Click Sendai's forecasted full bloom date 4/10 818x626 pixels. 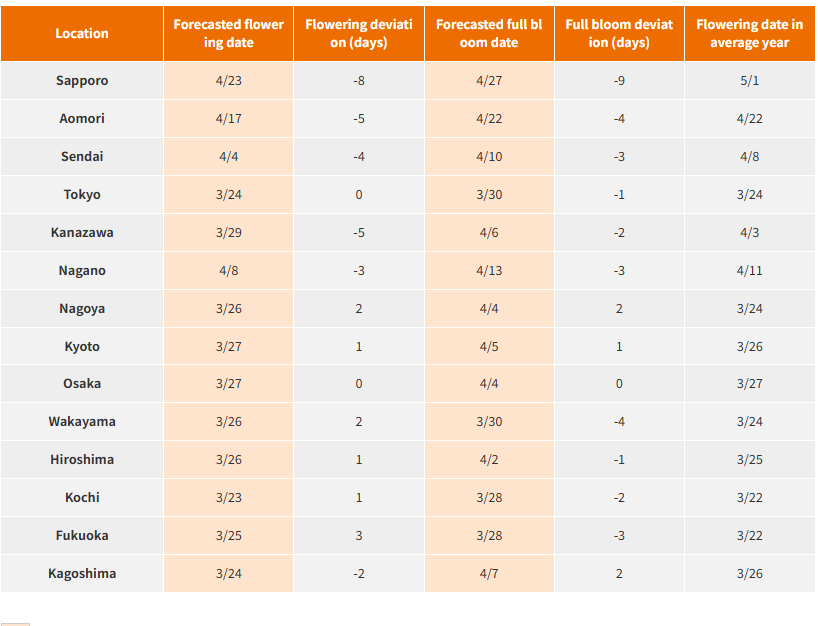tap(489, 156)
